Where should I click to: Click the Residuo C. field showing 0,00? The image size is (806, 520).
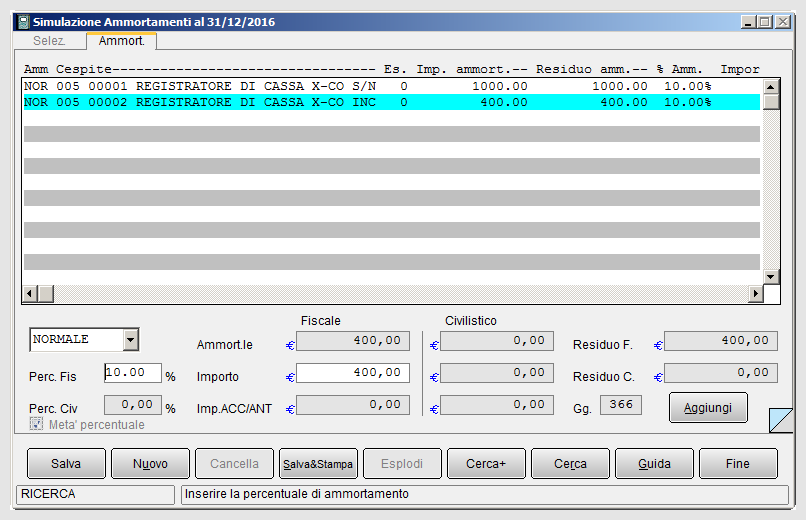(721, 373)
